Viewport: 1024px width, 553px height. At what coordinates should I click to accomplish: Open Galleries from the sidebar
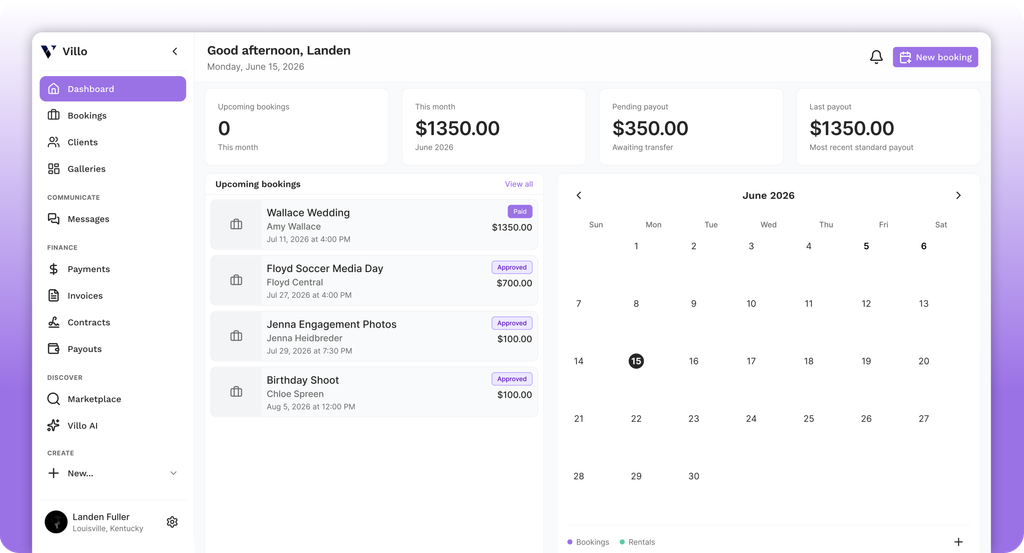coord(113,169)
